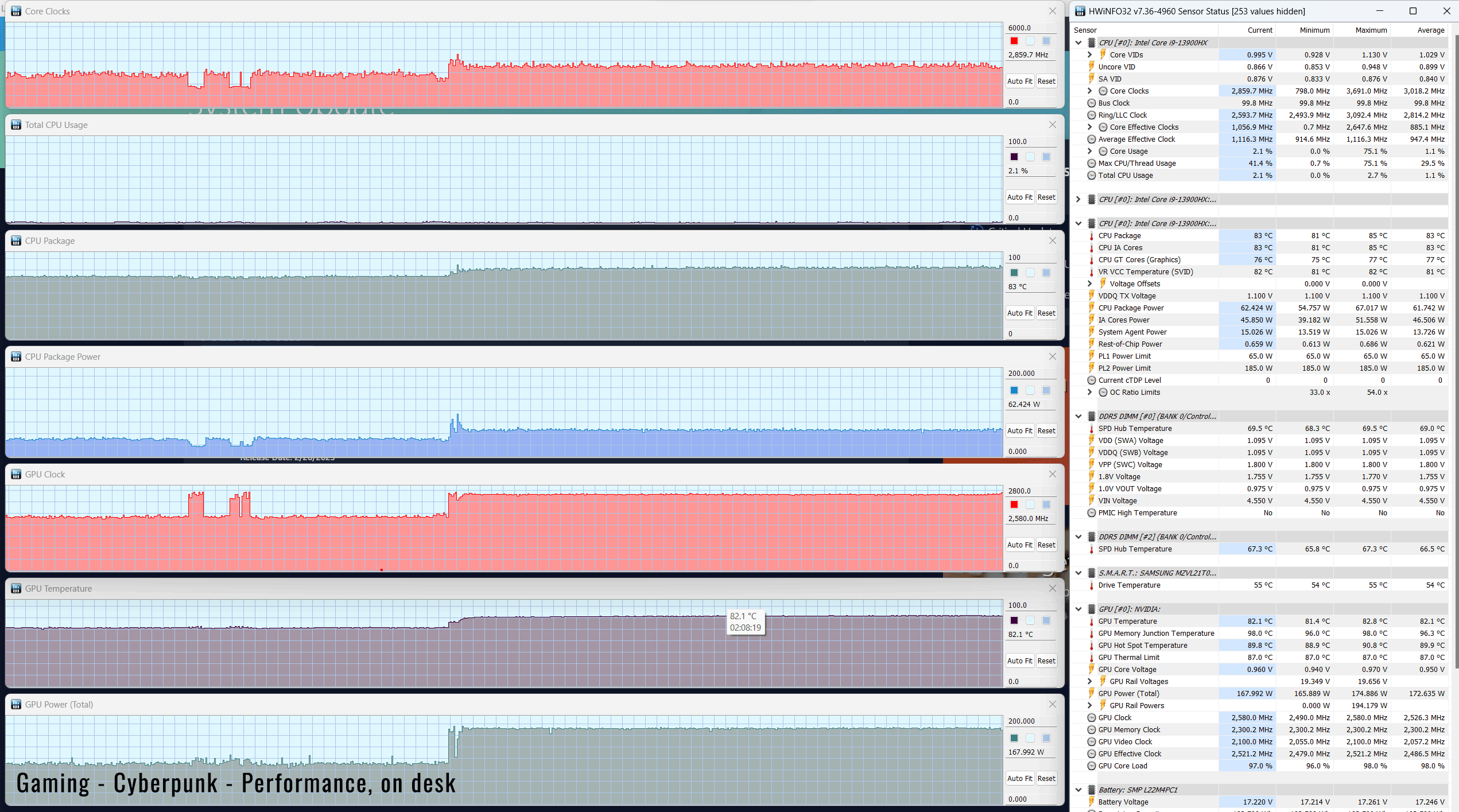This screenshot has height=812, width=1459.
Task: Click the HWiNFO icon in Sensor Status title bar
Action: pyautogui.click(x=1080, y=11)
